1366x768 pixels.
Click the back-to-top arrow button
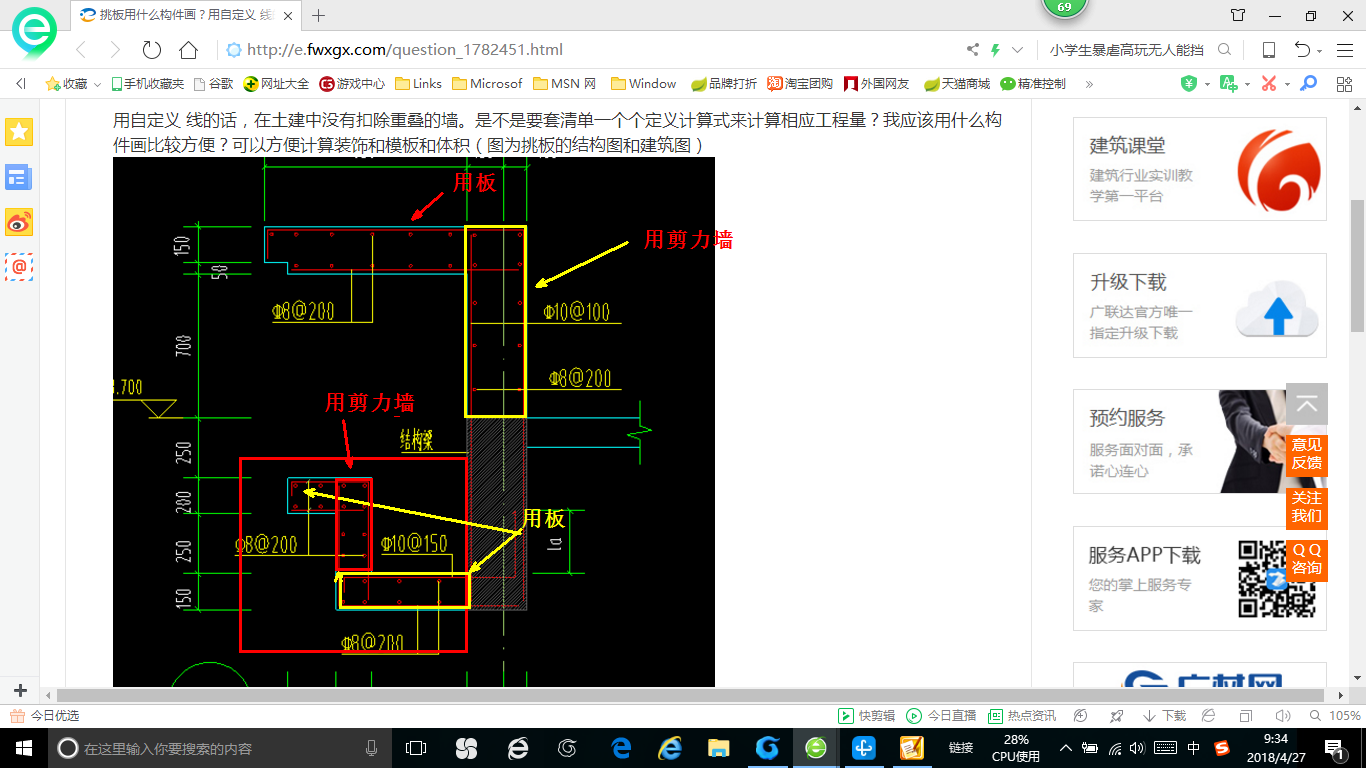1306,405
